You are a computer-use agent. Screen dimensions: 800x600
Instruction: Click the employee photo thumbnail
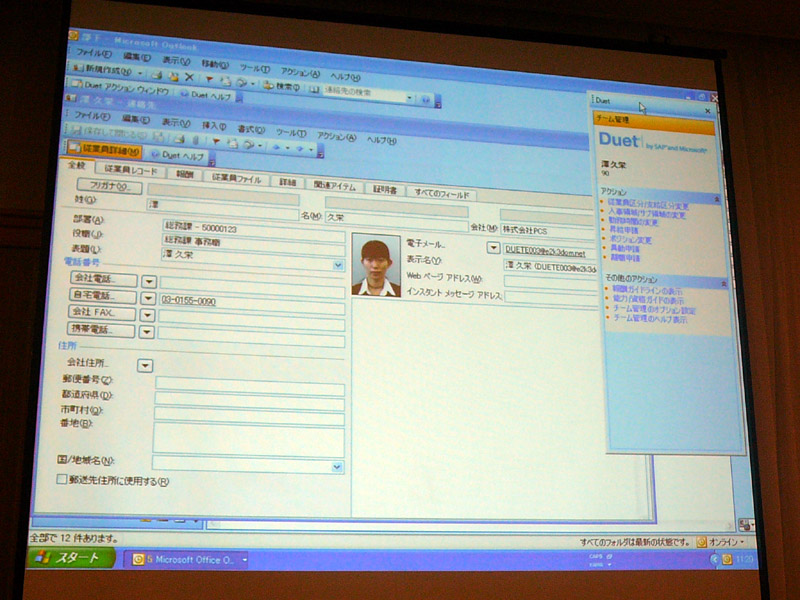pyautogui.click(x=376, y=266)
